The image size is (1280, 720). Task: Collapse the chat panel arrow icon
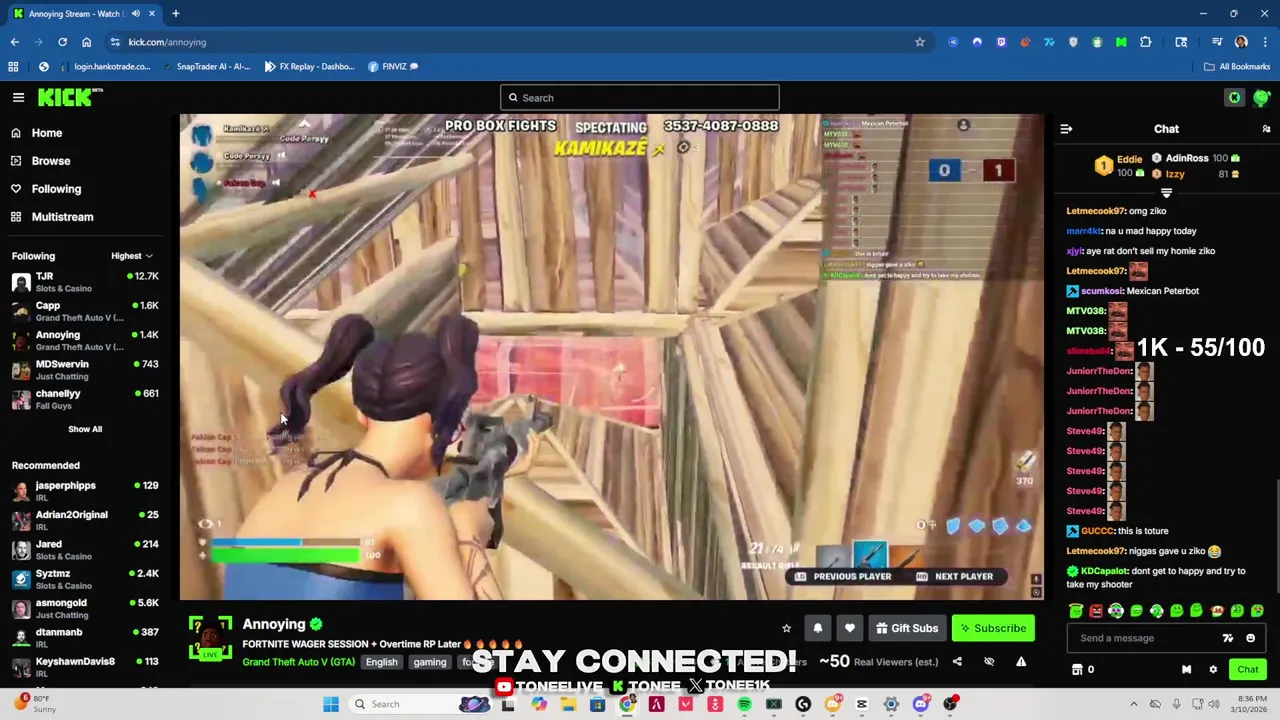(x=1066, y=129)
